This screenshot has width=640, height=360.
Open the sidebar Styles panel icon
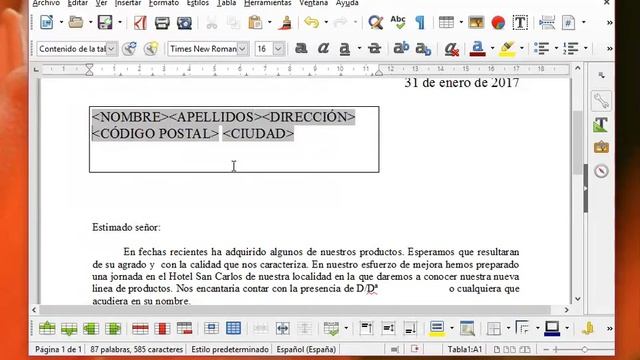pyautogui.click(x=601, y=124)
